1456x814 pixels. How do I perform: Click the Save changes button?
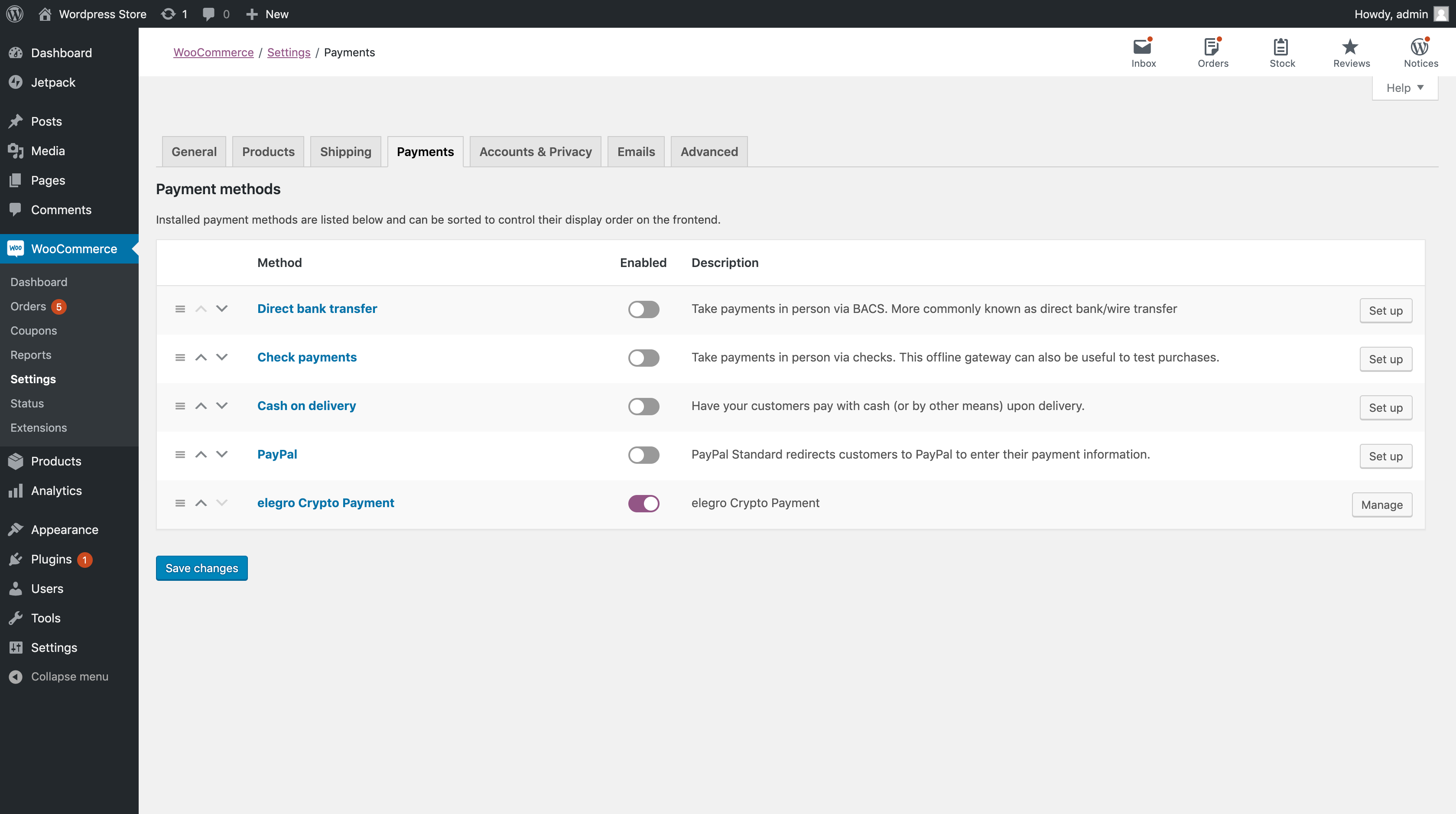pyautogui.click(x=201, y=568)
